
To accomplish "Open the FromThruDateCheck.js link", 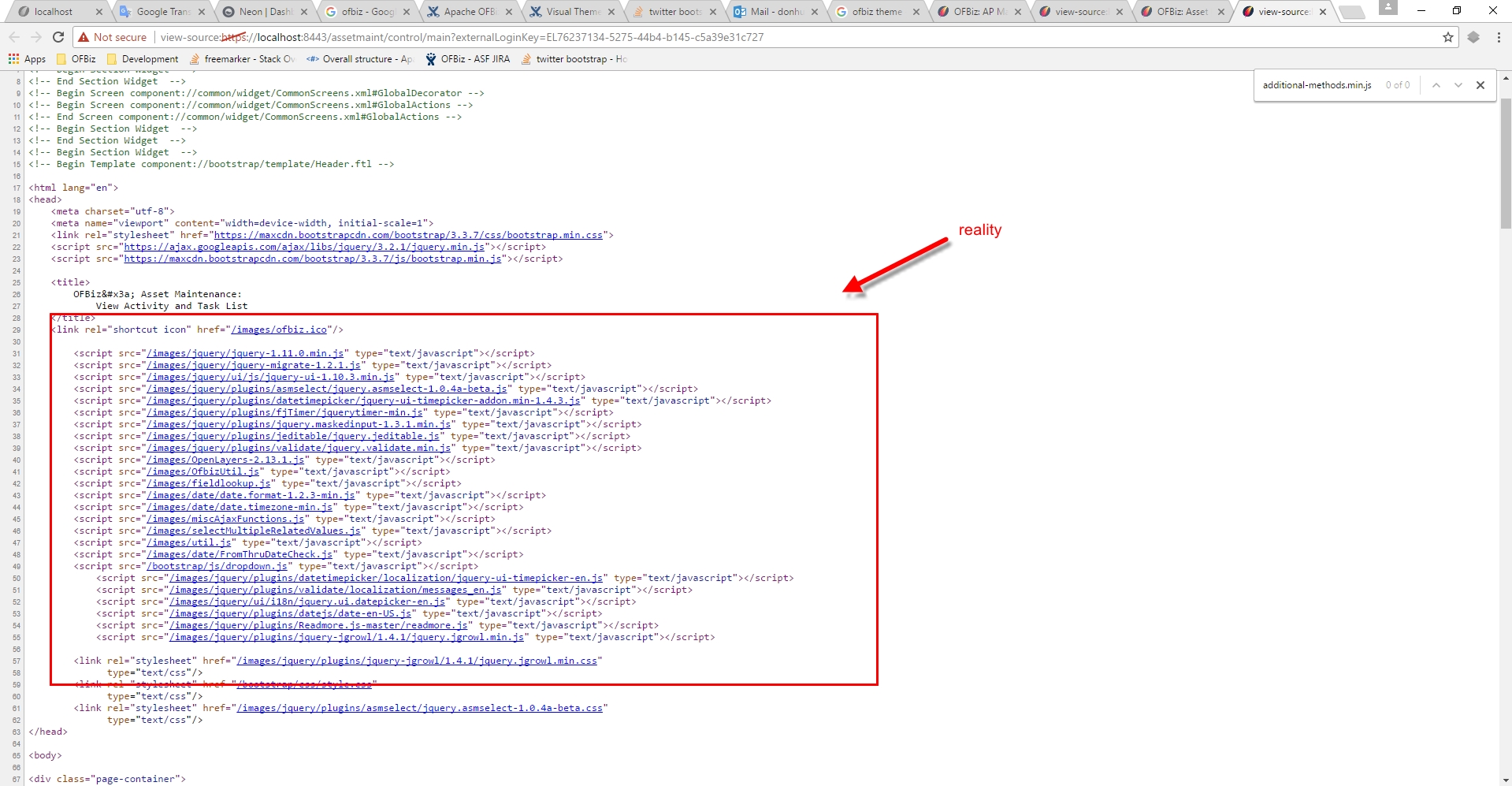I will coord(240,554).
